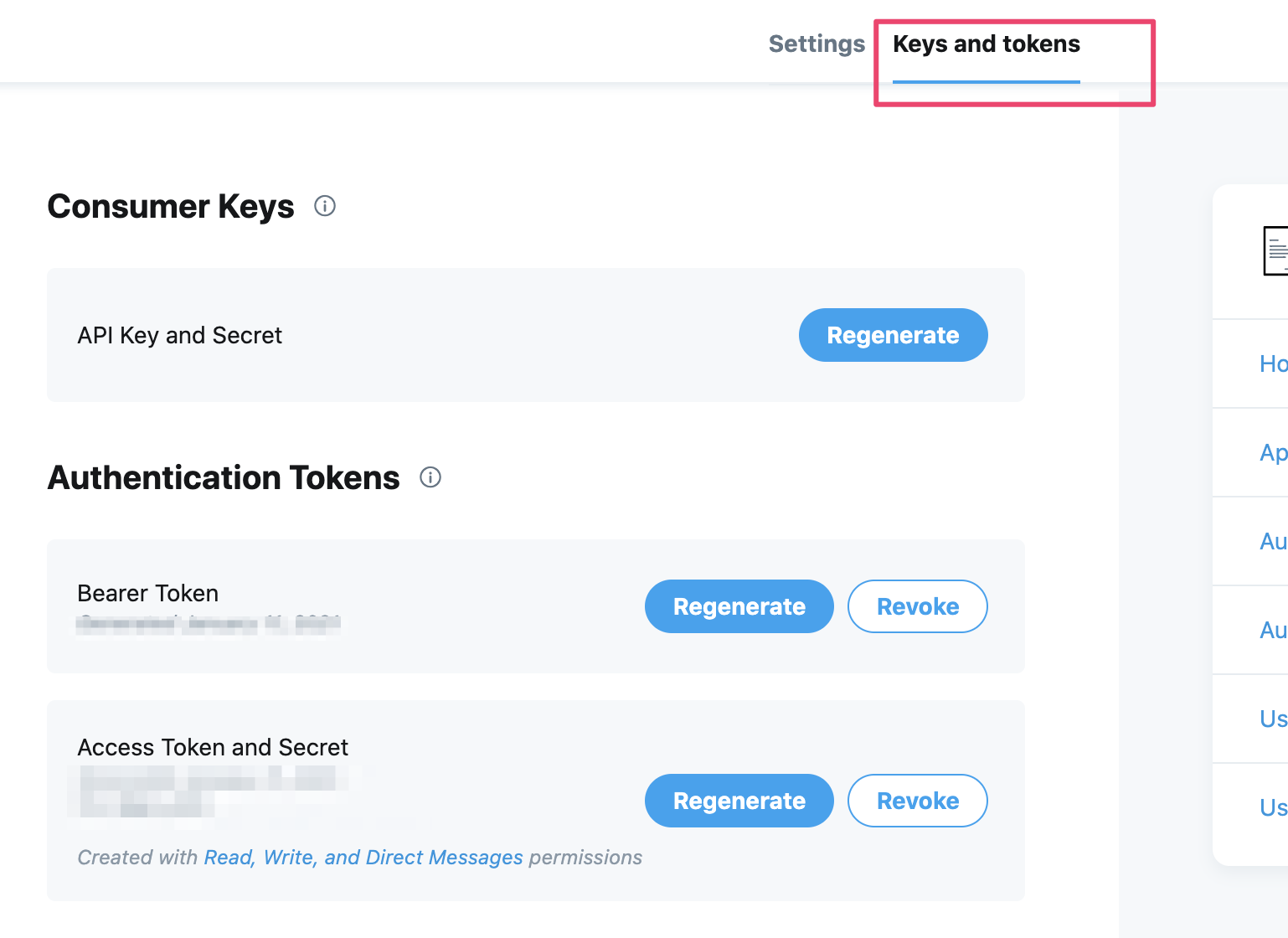Click the blurred text under Bearer Token
Image resolution: width=1288 pixels, height=938 pixels.
coord(208,624)
